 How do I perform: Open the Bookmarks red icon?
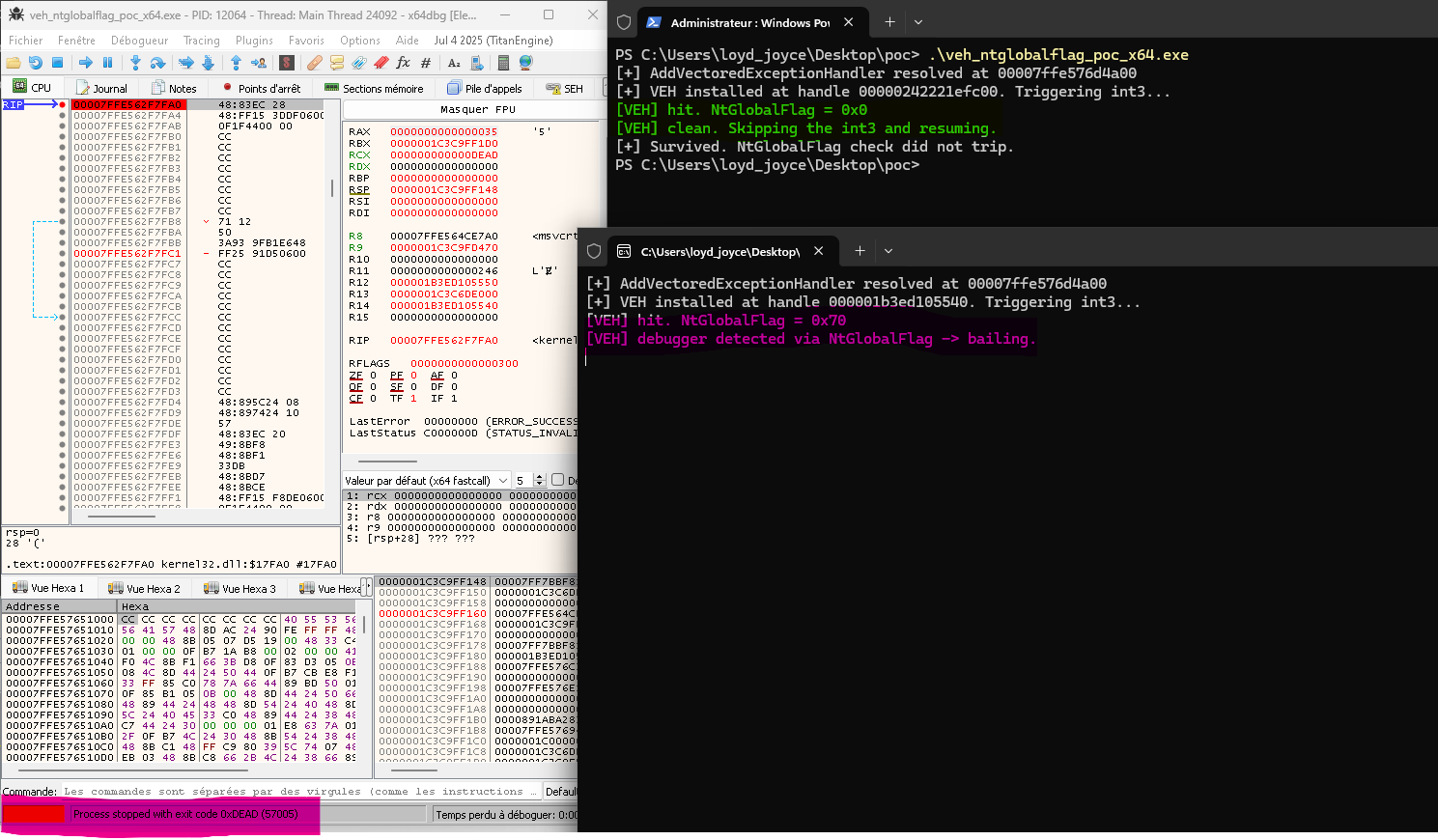381,63
